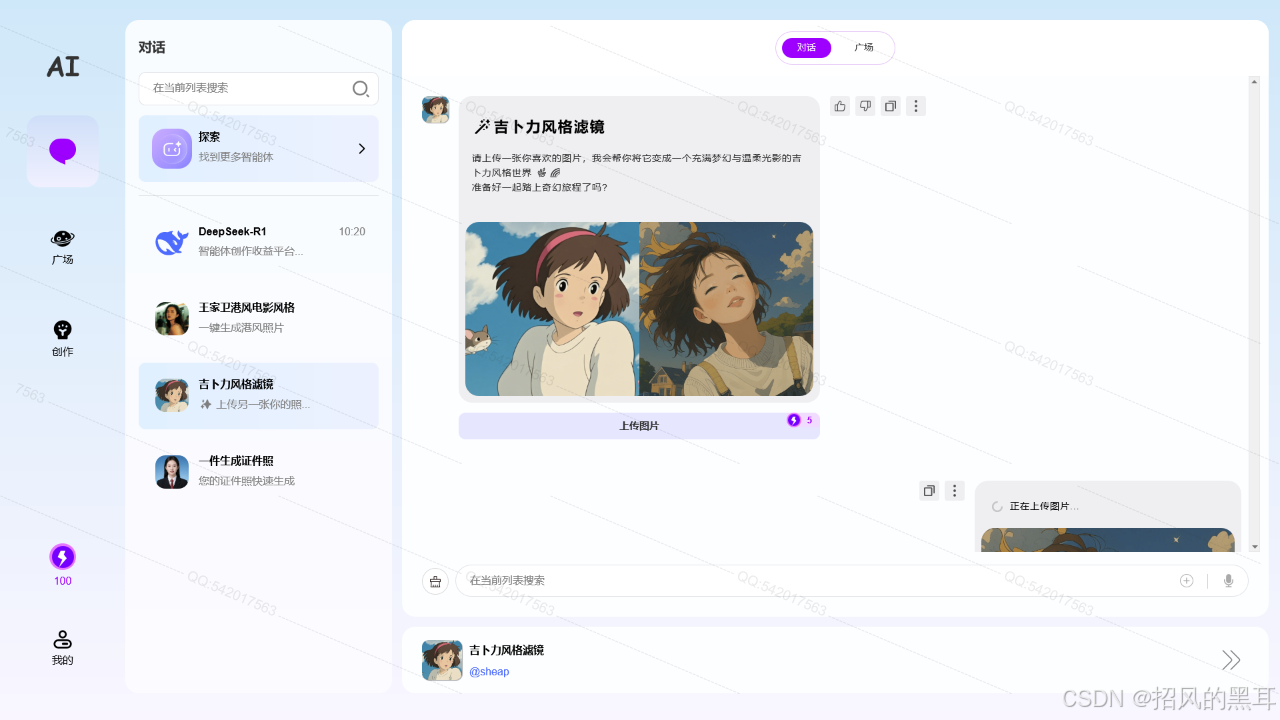Click the DeepSeek whale avatar

172,242
